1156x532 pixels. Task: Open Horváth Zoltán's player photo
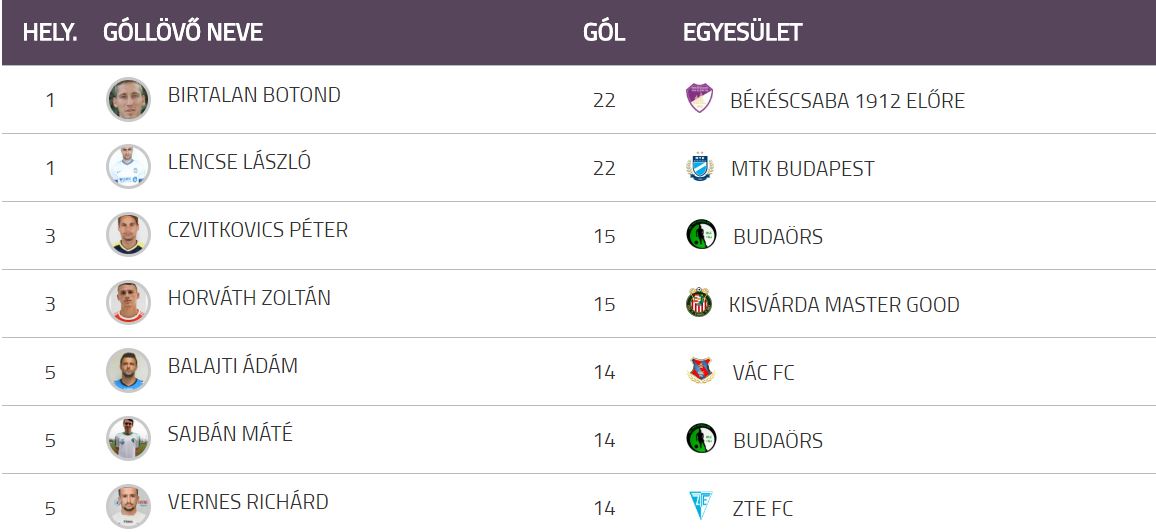click(128, 302)
